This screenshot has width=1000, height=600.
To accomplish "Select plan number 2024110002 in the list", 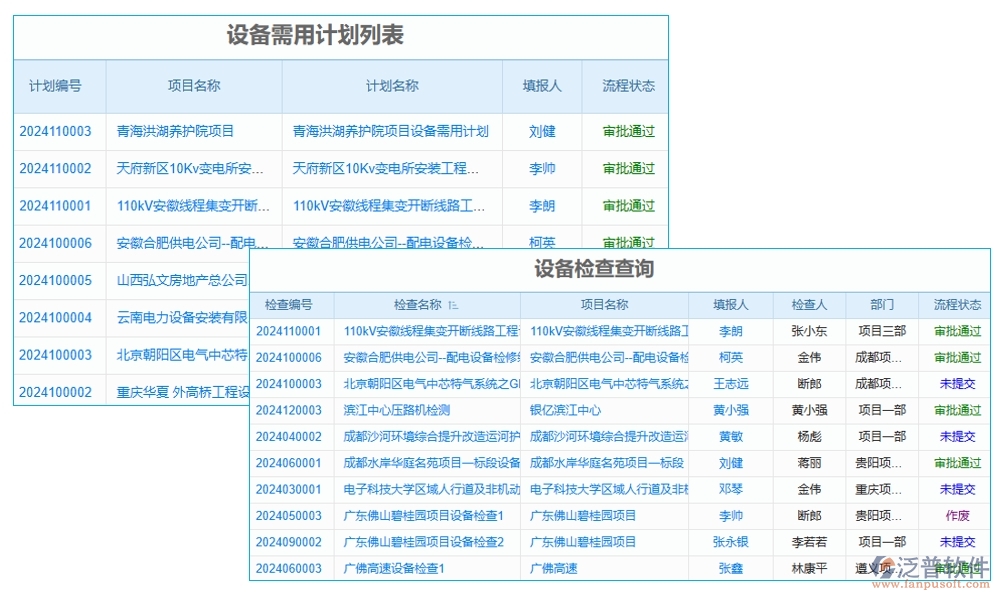I will pyautogui.click(x=55, y=168).
